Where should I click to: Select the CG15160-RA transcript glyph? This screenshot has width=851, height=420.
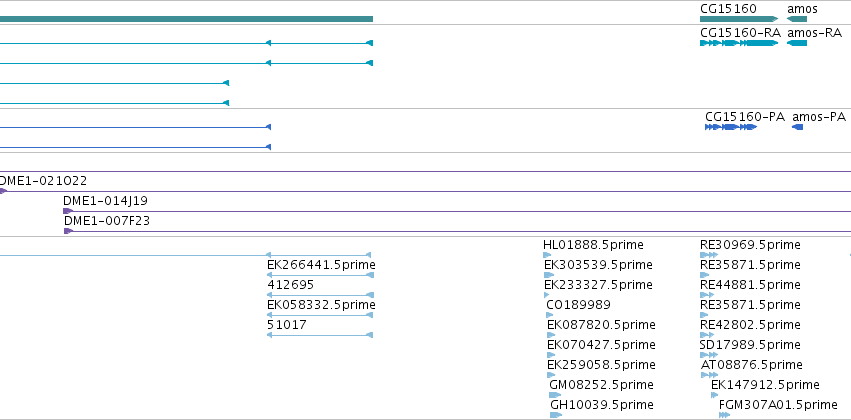739,43
